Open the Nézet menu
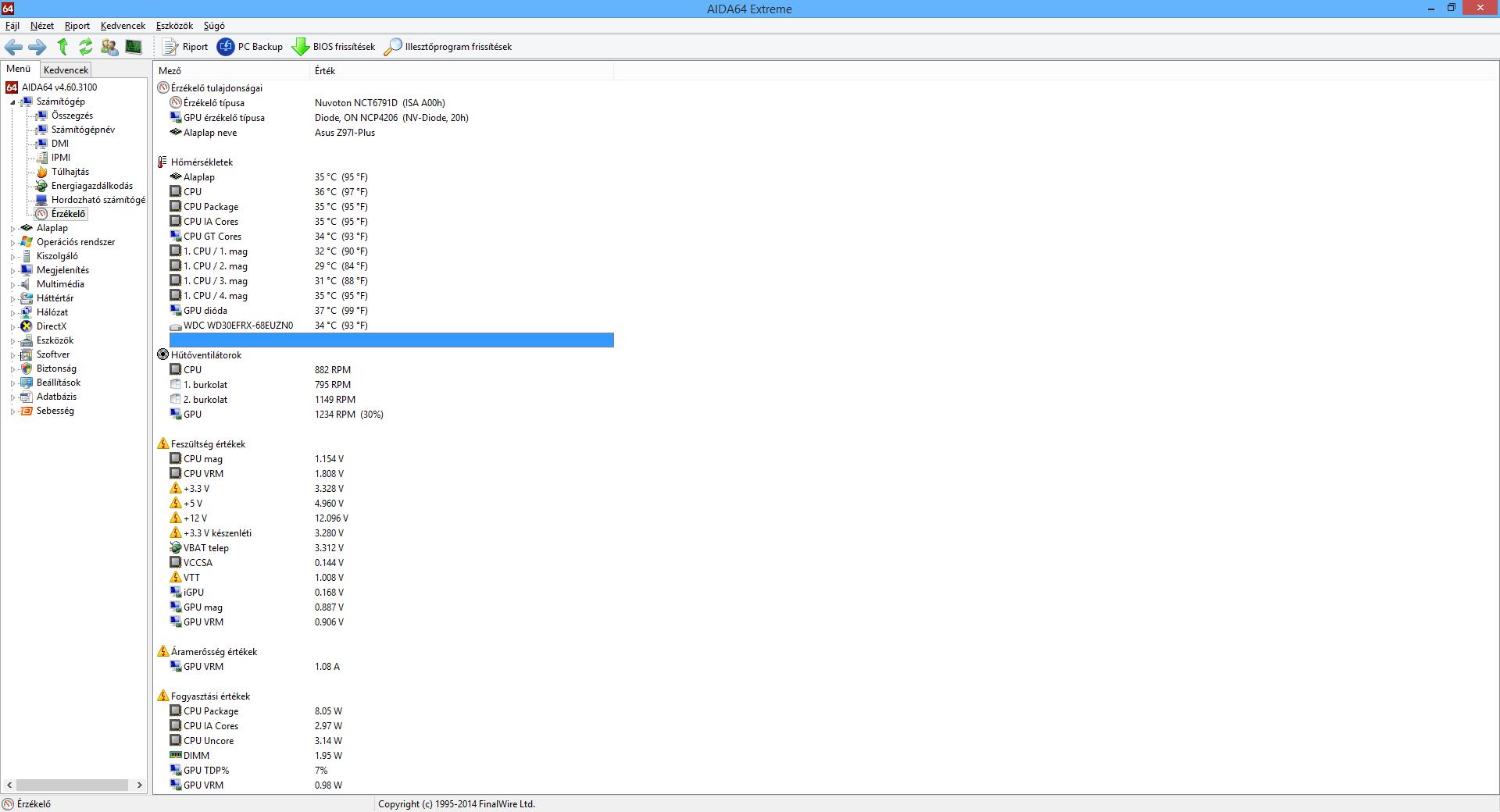This screenshot has height=812, width=1500. (x=42, y=26)
